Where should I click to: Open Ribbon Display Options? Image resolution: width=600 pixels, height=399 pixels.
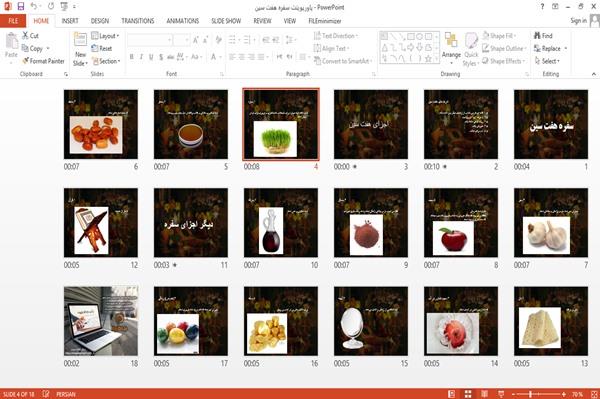click(555, 7)
